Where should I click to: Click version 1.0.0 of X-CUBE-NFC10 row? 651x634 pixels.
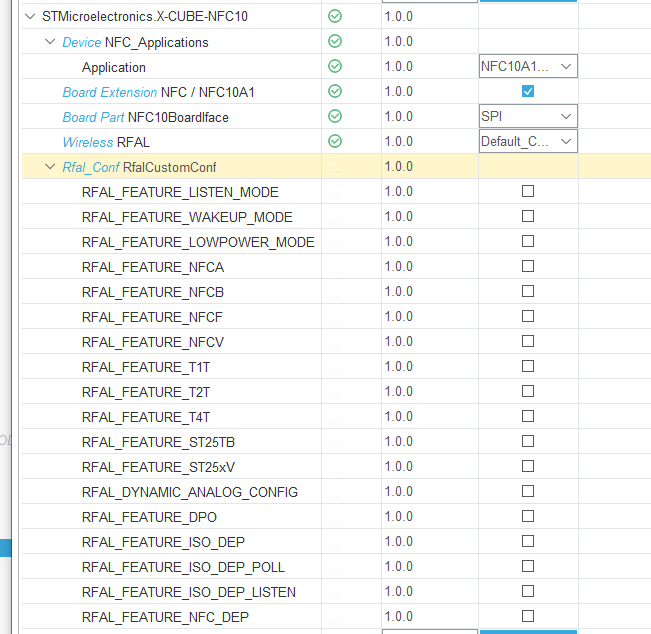click(399, 16)
